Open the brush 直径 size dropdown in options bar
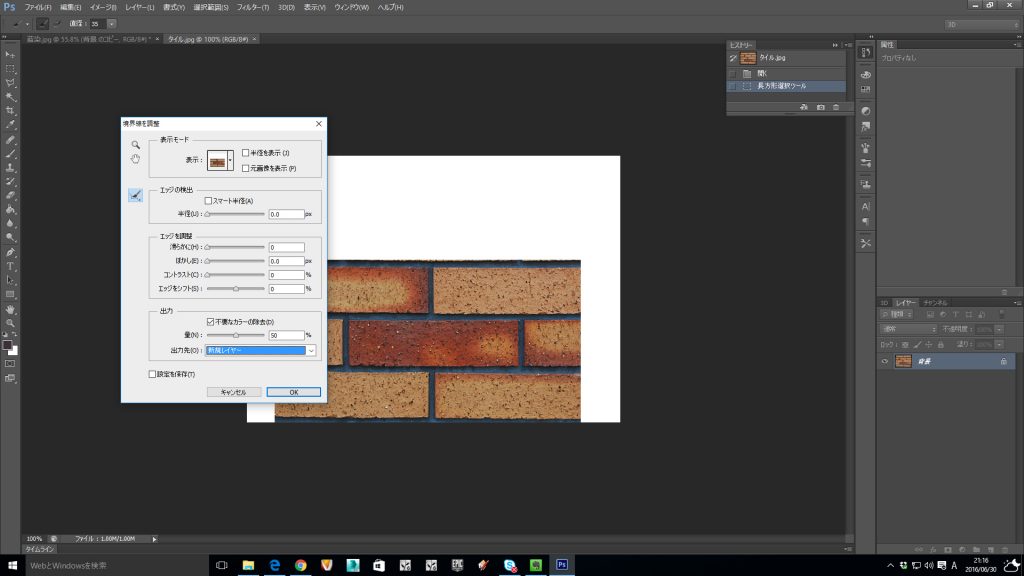The height and width of the screenshot is (576, 1024). tap(110, 22)
